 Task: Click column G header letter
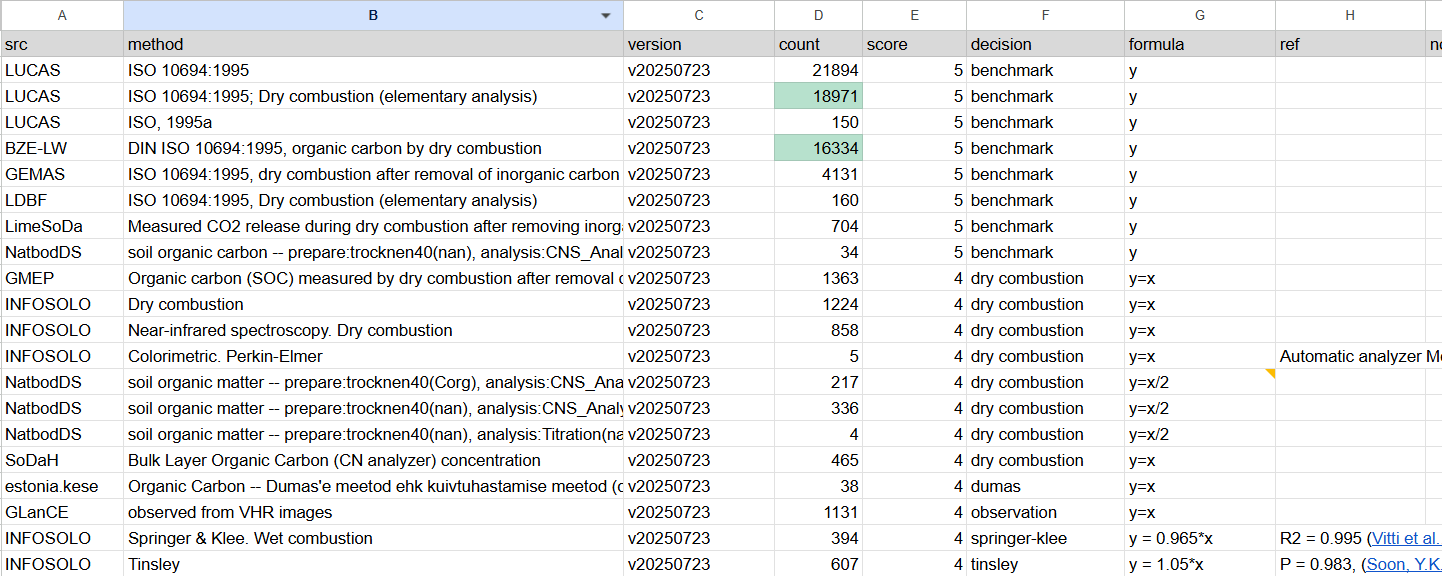[x=1199, y=15]
